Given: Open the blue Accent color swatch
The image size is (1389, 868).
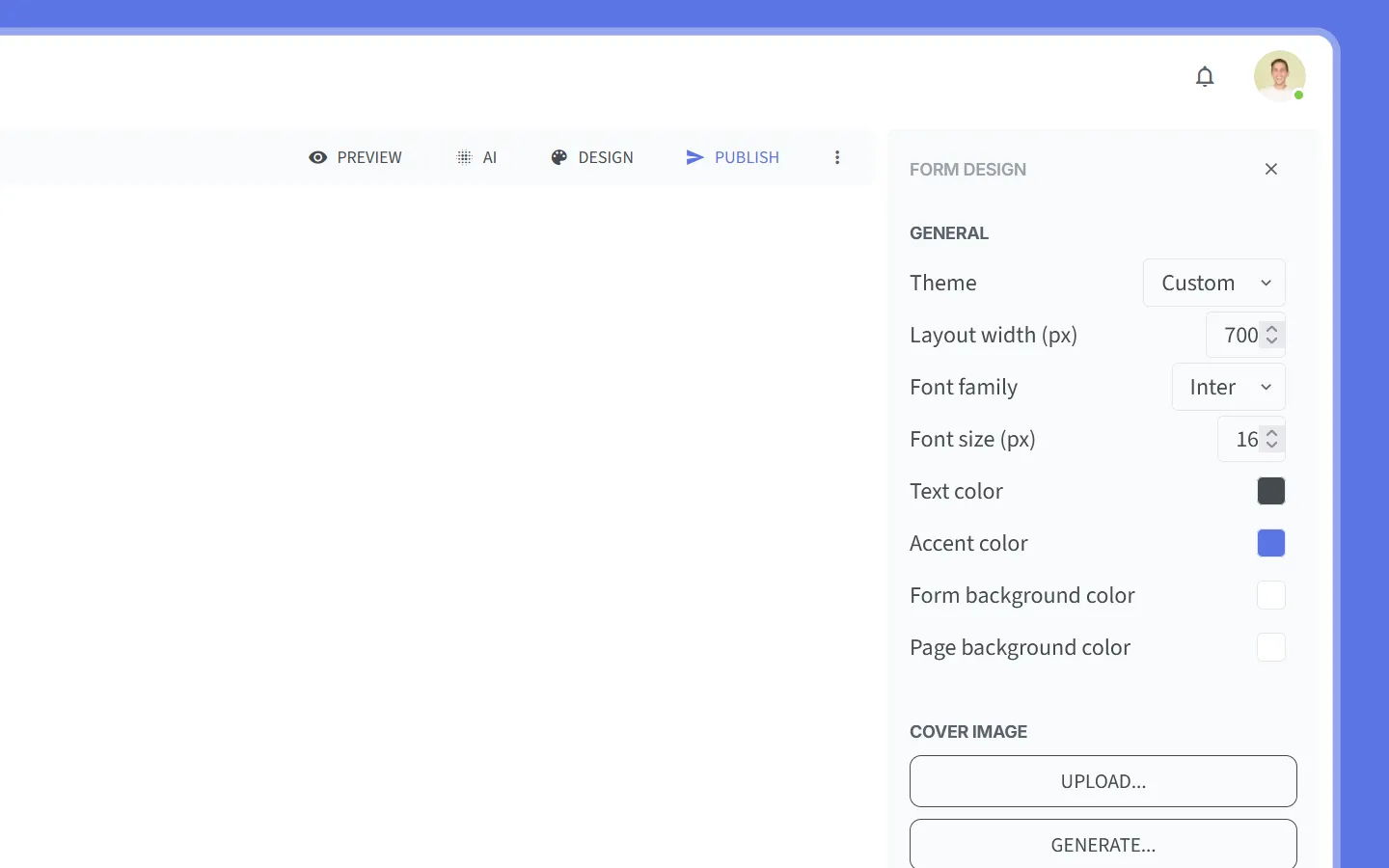Looking at the screenshot, I should [x=1271, y=543].
